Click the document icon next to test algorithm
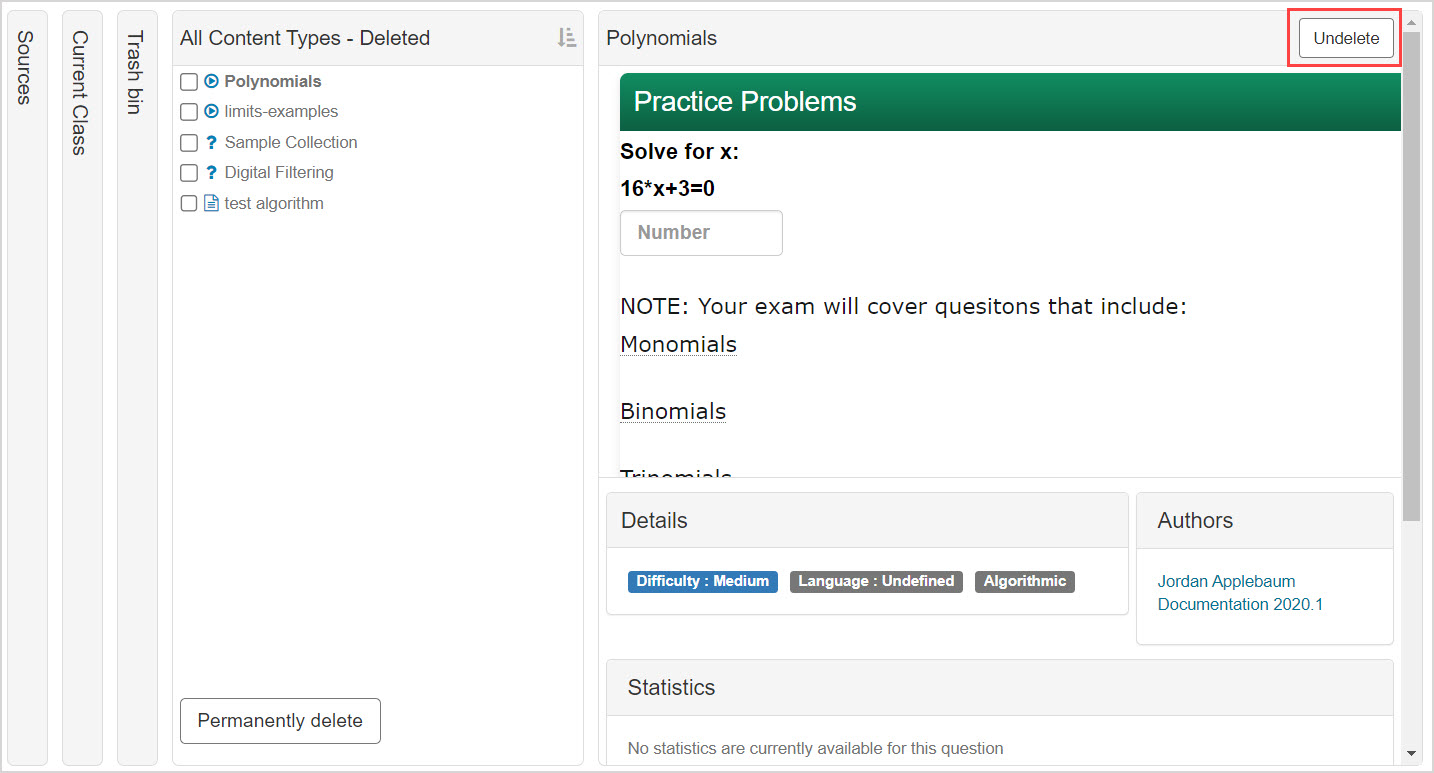 (x=209, y=203)
